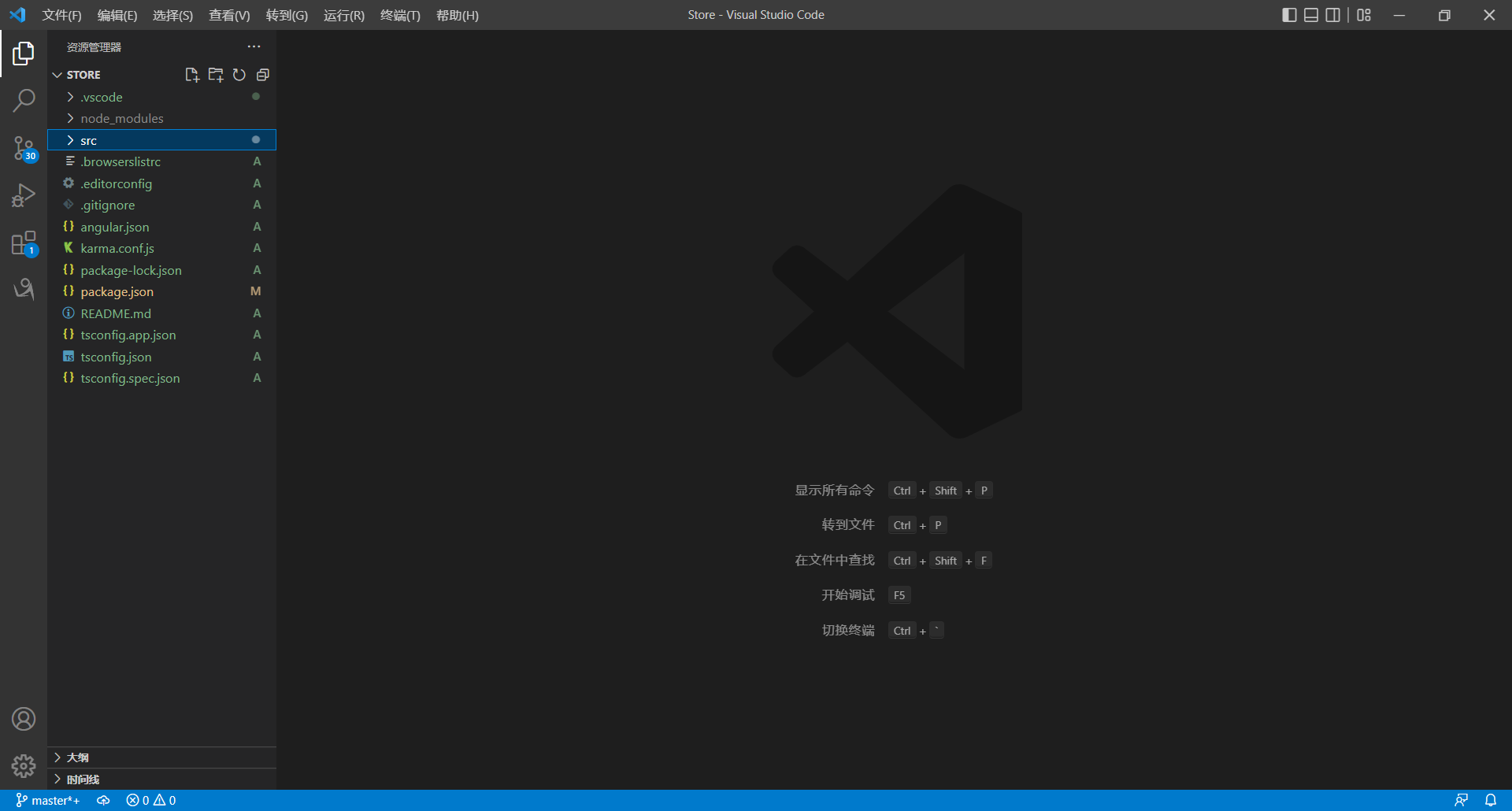Image resolution: width=1512 pixels, height=811 pixels.
Task: Open the Explorer view in activity bar
Action: [x=24, y=54]
